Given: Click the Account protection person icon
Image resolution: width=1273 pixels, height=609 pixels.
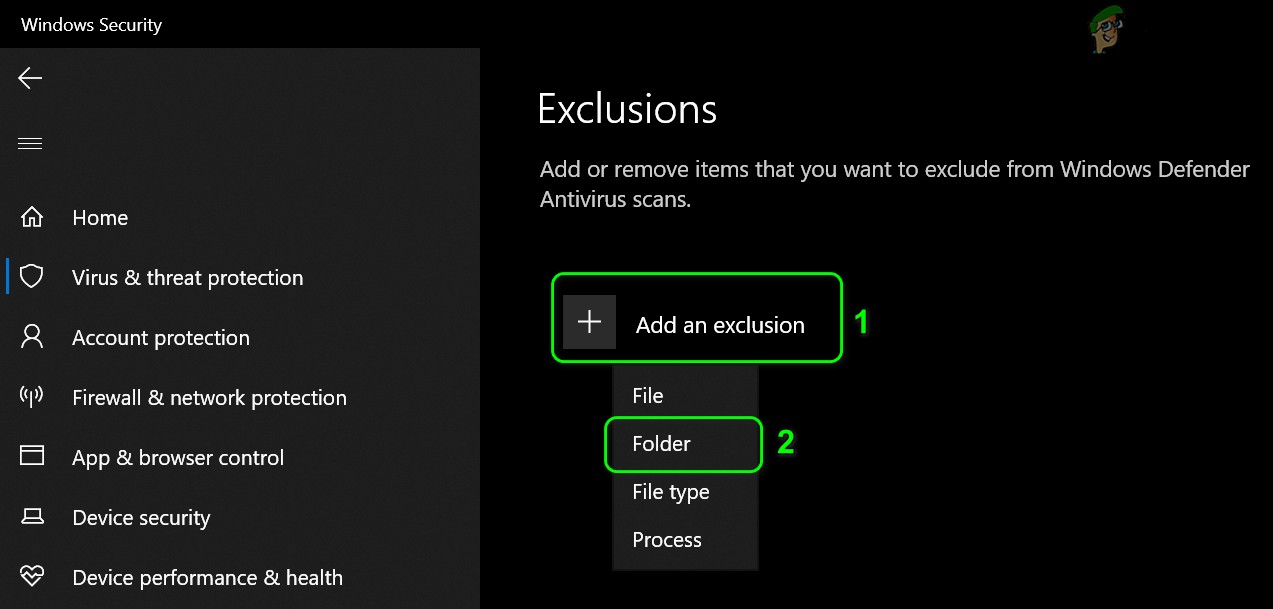Looking at the screenshot, I should click(x=32, y=337).
